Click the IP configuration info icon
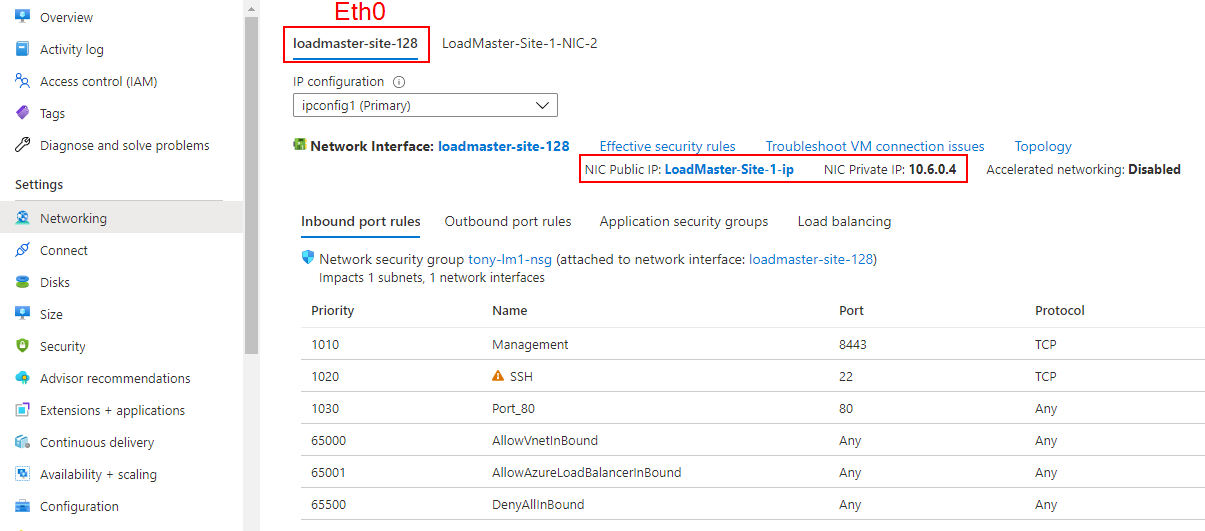 [399, 82]
